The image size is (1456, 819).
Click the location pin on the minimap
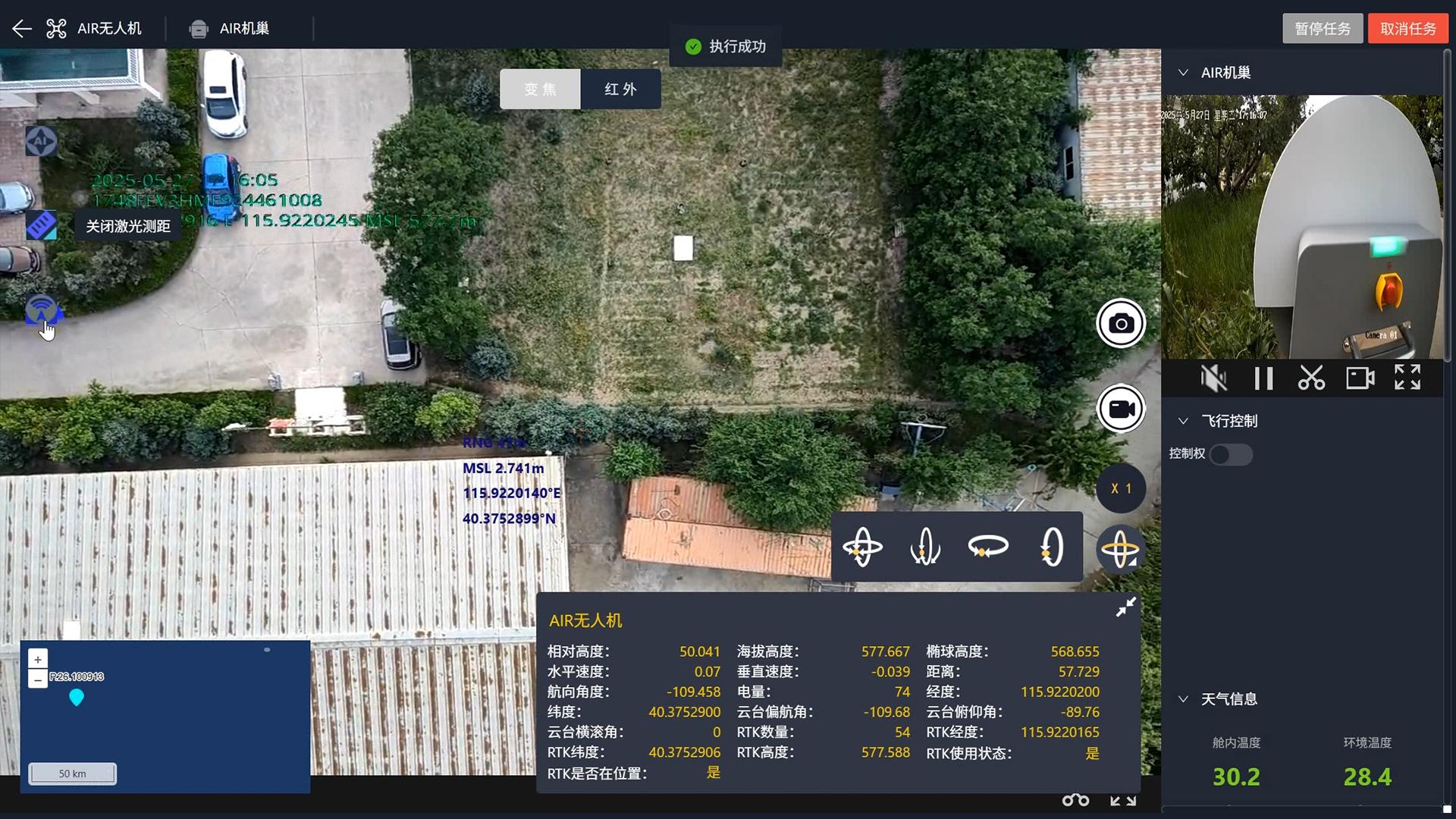point(77,697)
